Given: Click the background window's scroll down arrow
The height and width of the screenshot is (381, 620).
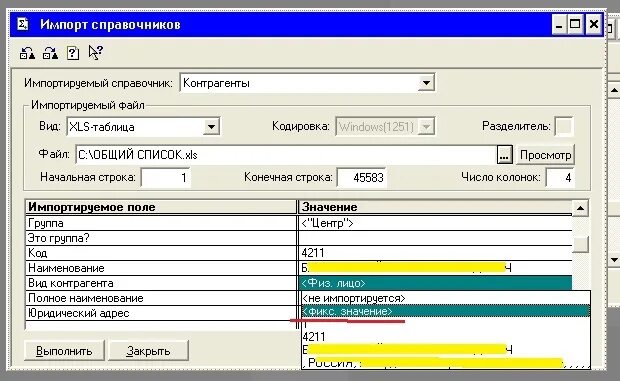Looking at the screenshot, I should pos(614,260).
